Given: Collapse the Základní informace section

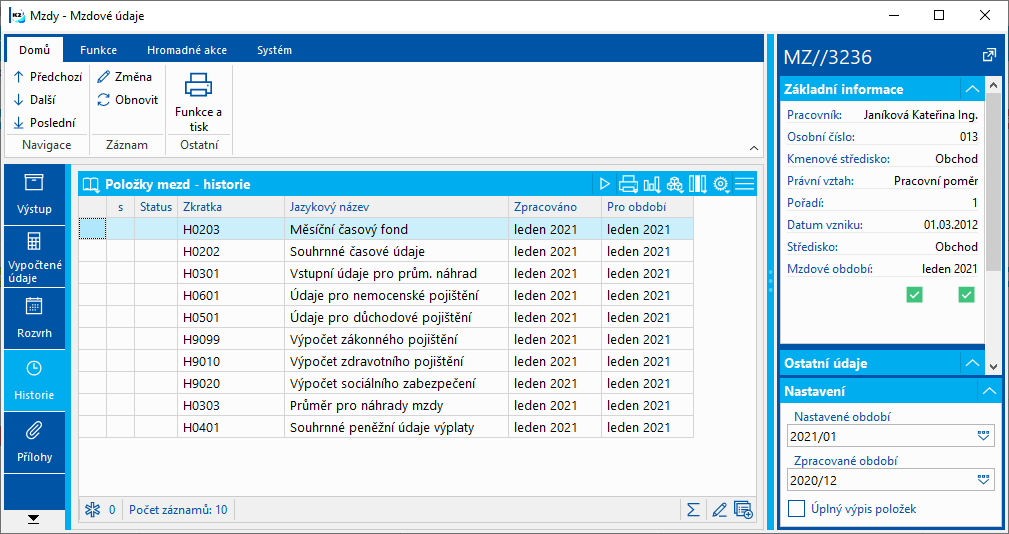Looking at the screenshot, I should click(972, 89).
